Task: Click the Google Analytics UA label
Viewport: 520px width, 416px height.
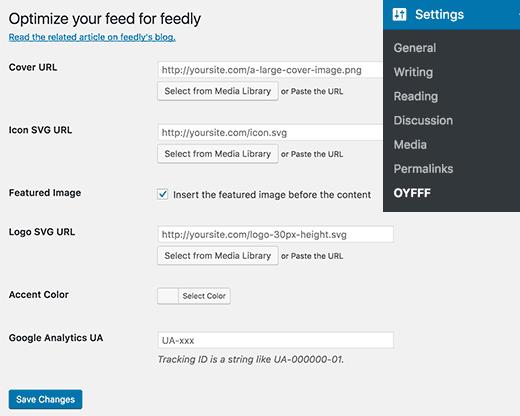Action: point(56,338)
